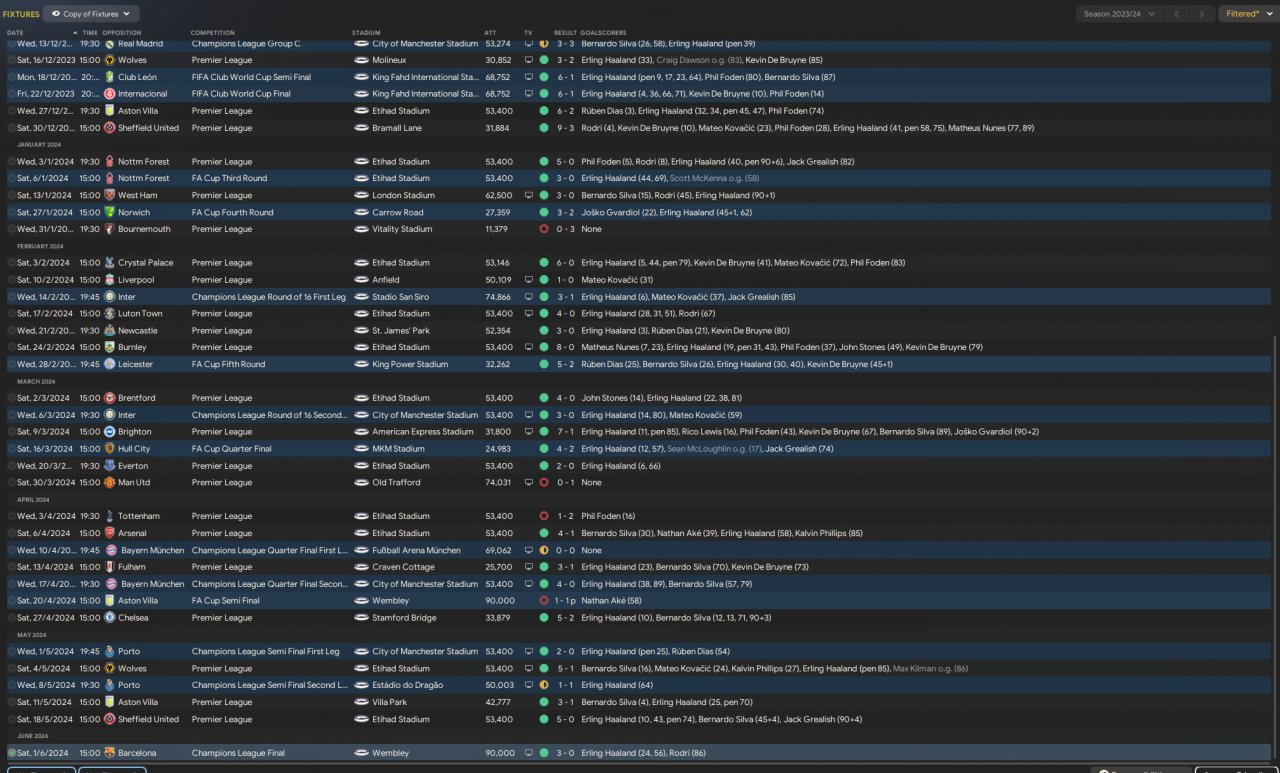
Task: Click the Tottenham club badge
Action: point(109,516)
